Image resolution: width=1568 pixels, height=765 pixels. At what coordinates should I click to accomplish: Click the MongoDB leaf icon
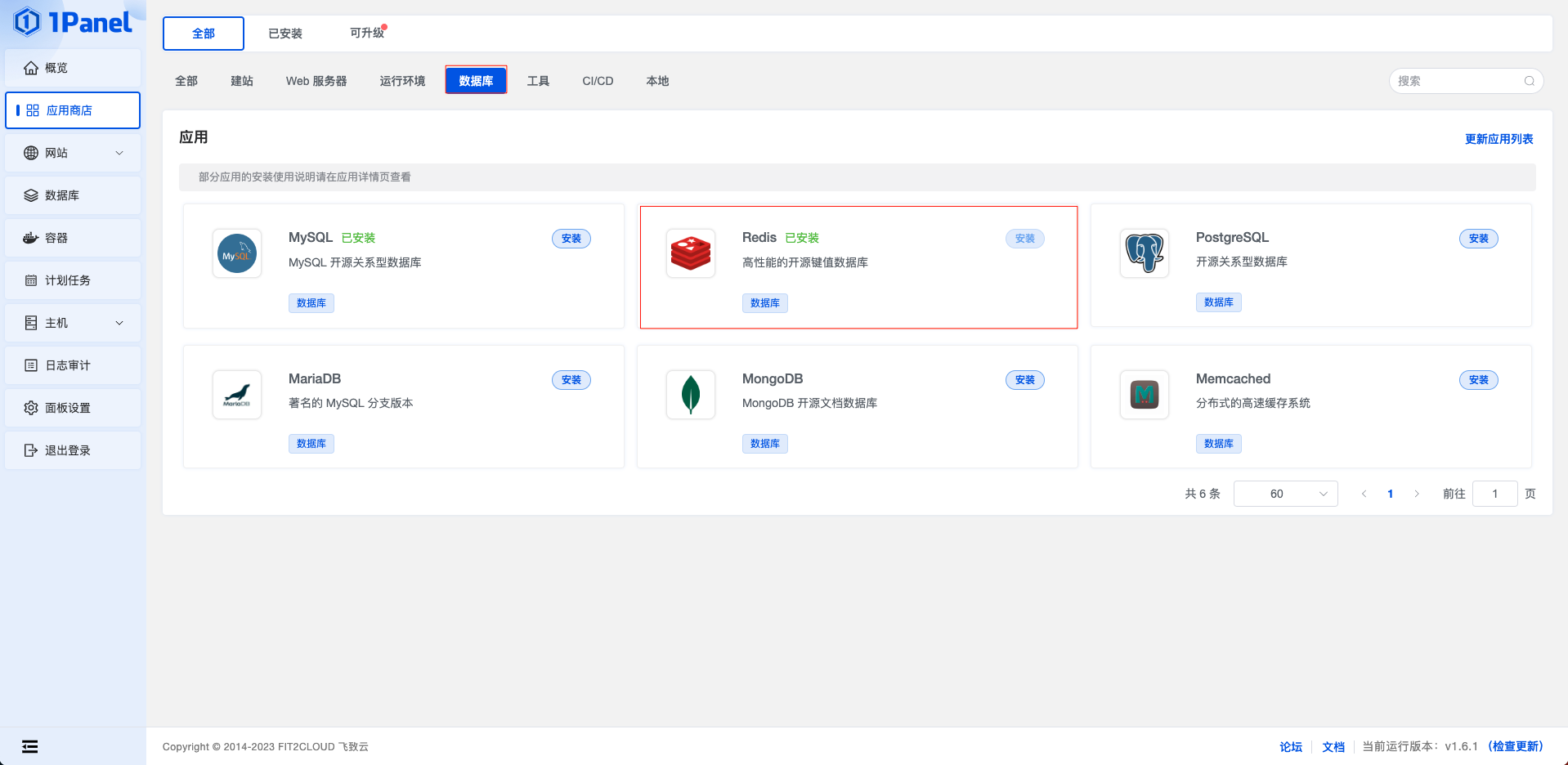[x=691, y=395]
